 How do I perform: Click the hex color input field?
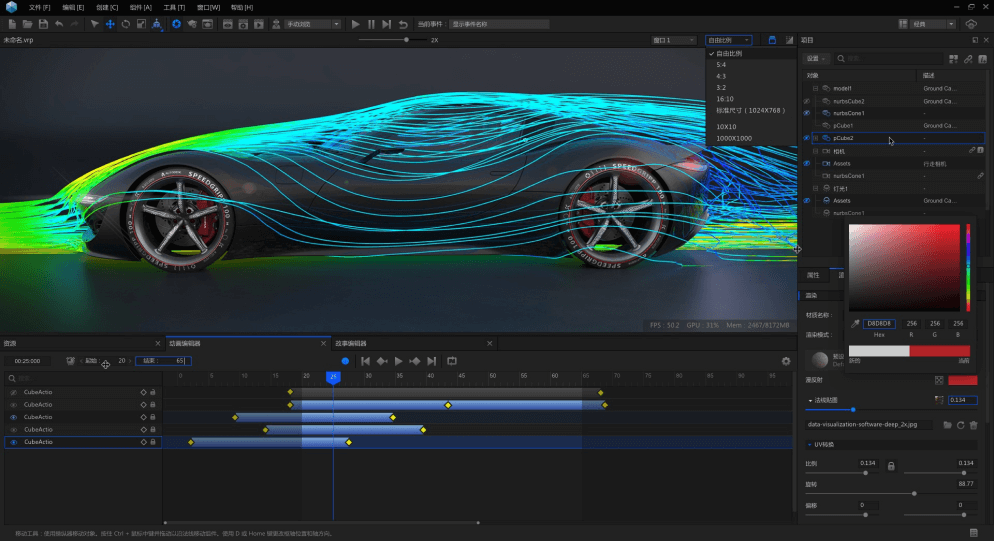tap(880, 324)
